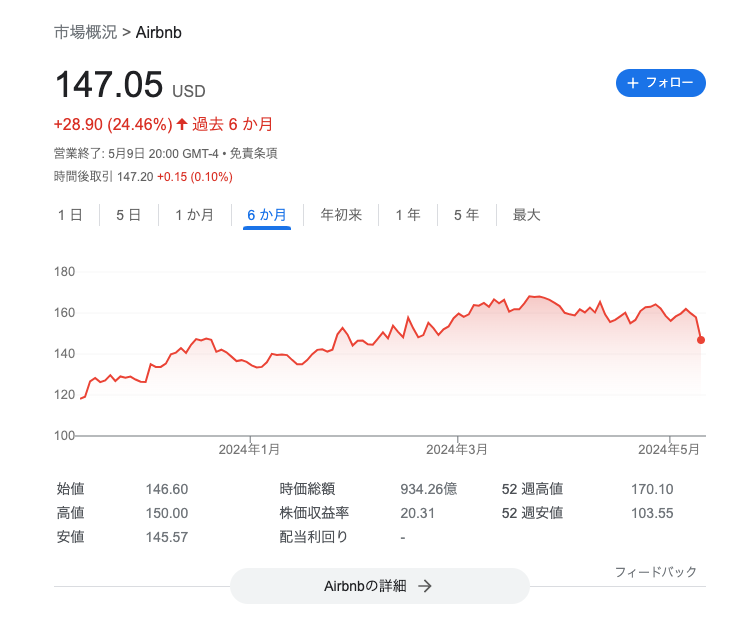
Task: Click the 52 週高値 value 170.10
Action: coord(652,489)
